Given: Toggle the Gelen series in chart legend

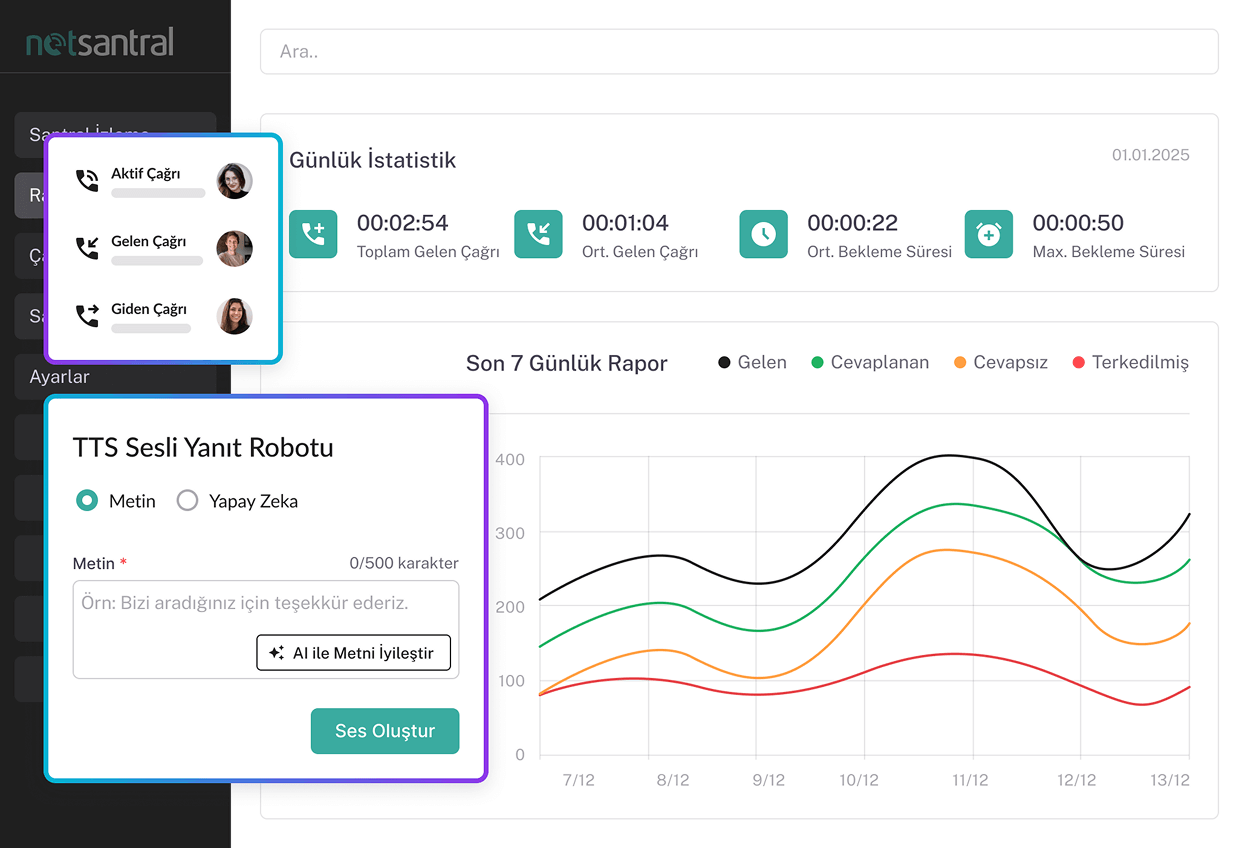Looking at the screenshot, I should (x=752, y=362).
